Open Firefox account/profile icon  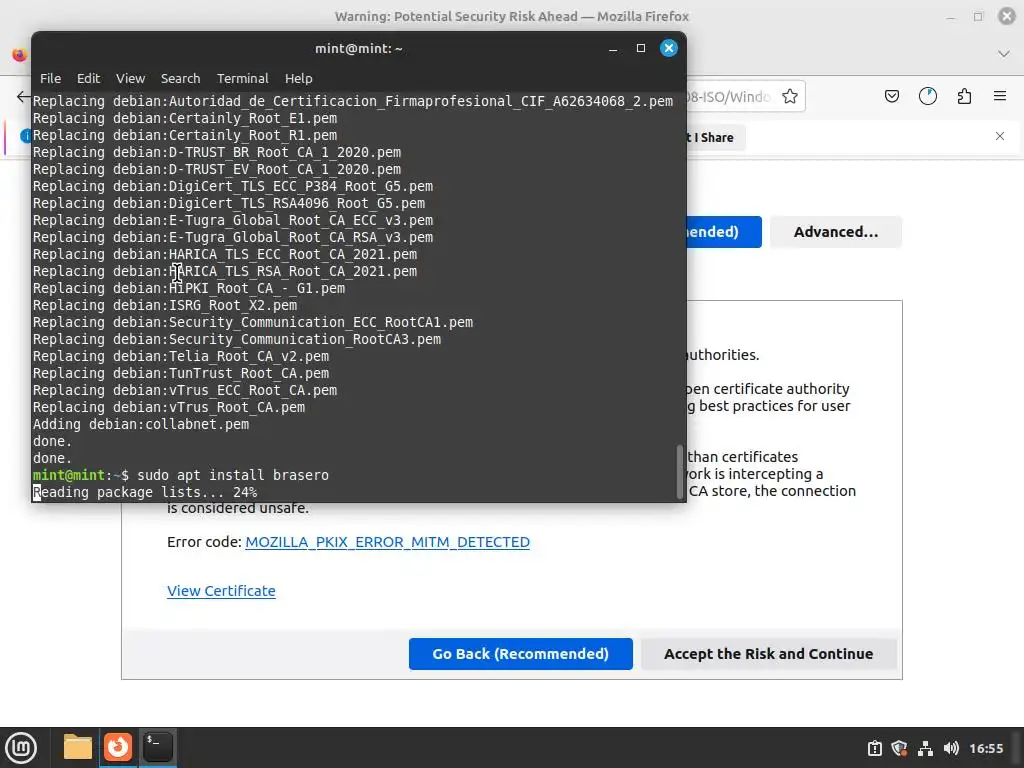[928, 97]
